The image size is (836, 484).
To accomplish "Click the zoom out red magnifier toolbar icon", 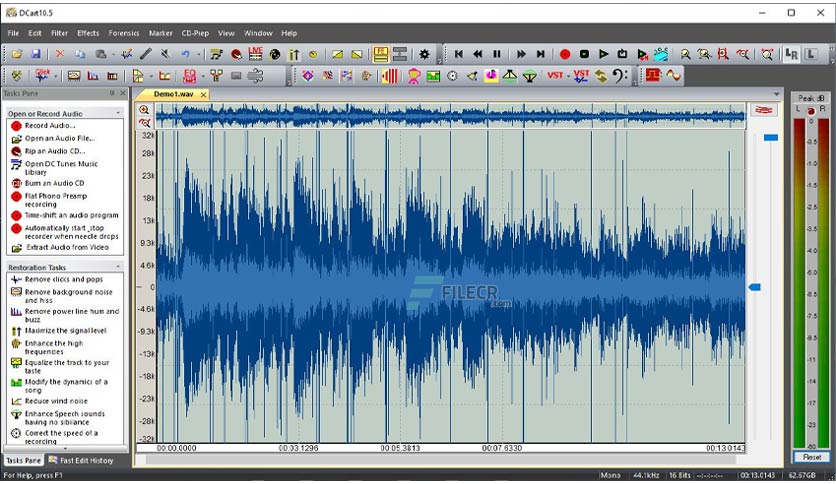I will click(743, 54).
